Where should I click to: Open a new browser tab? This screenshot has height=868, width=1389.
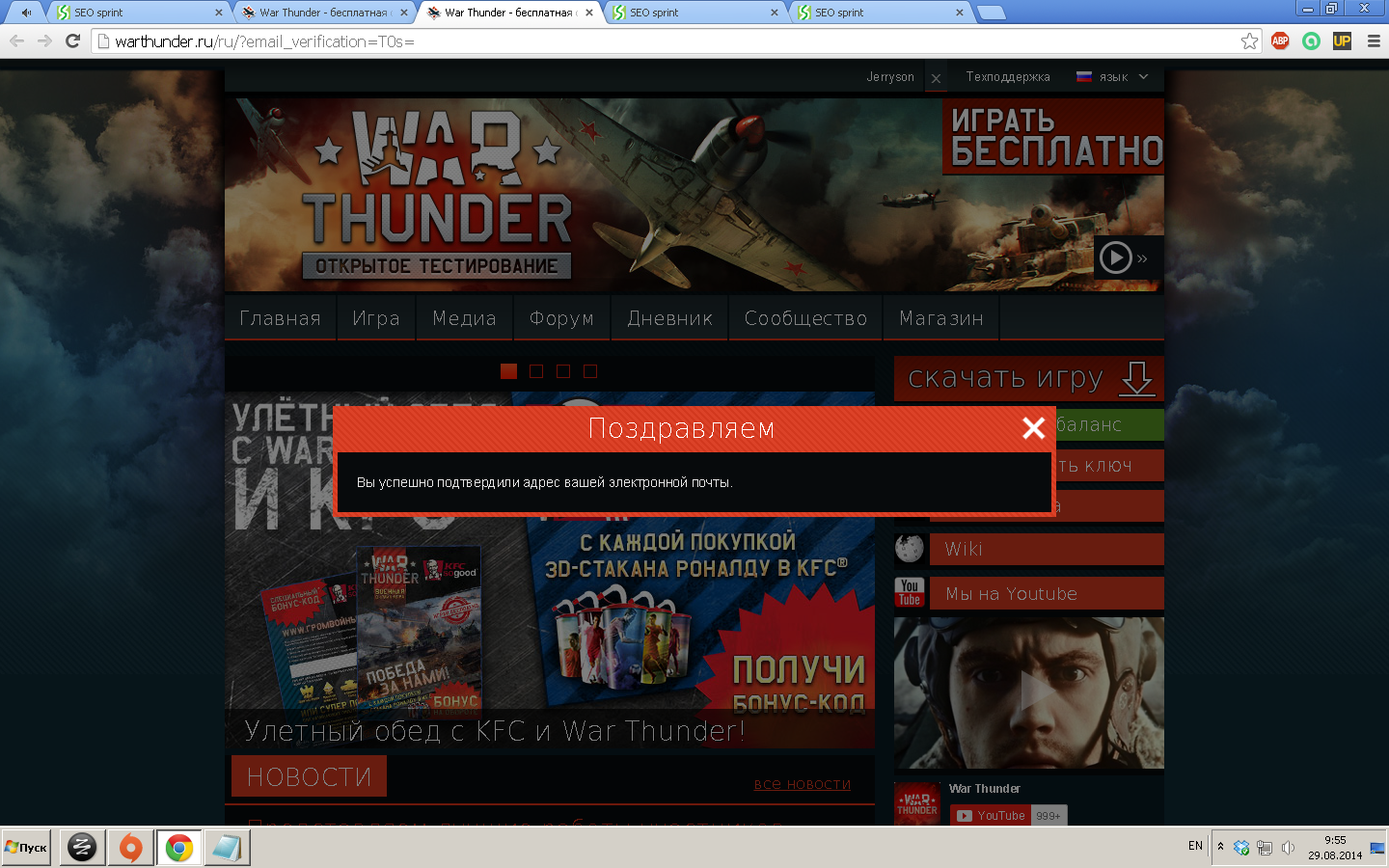991,13
